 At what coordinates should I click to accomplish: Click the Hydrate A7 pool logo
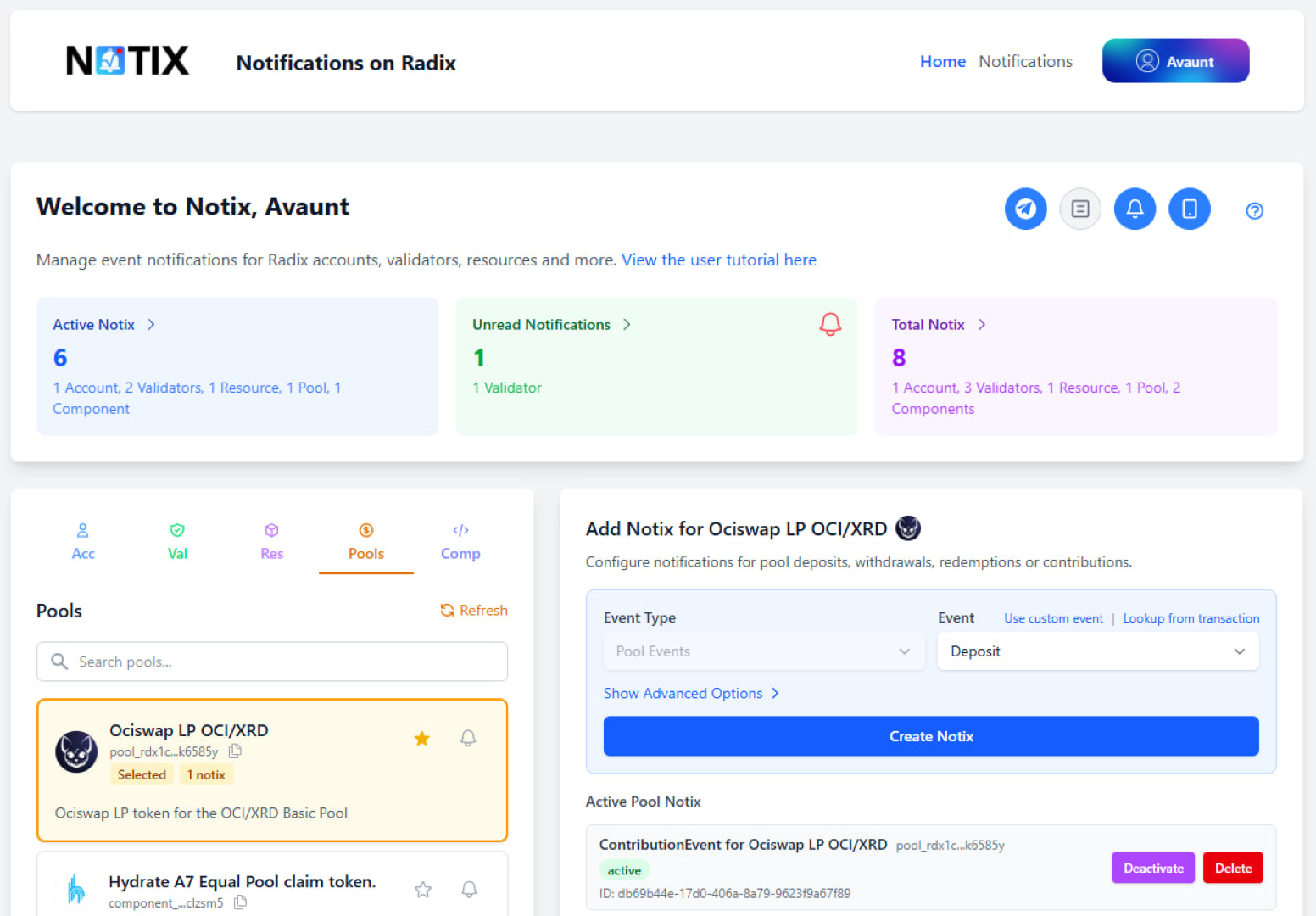click(76, 889)
